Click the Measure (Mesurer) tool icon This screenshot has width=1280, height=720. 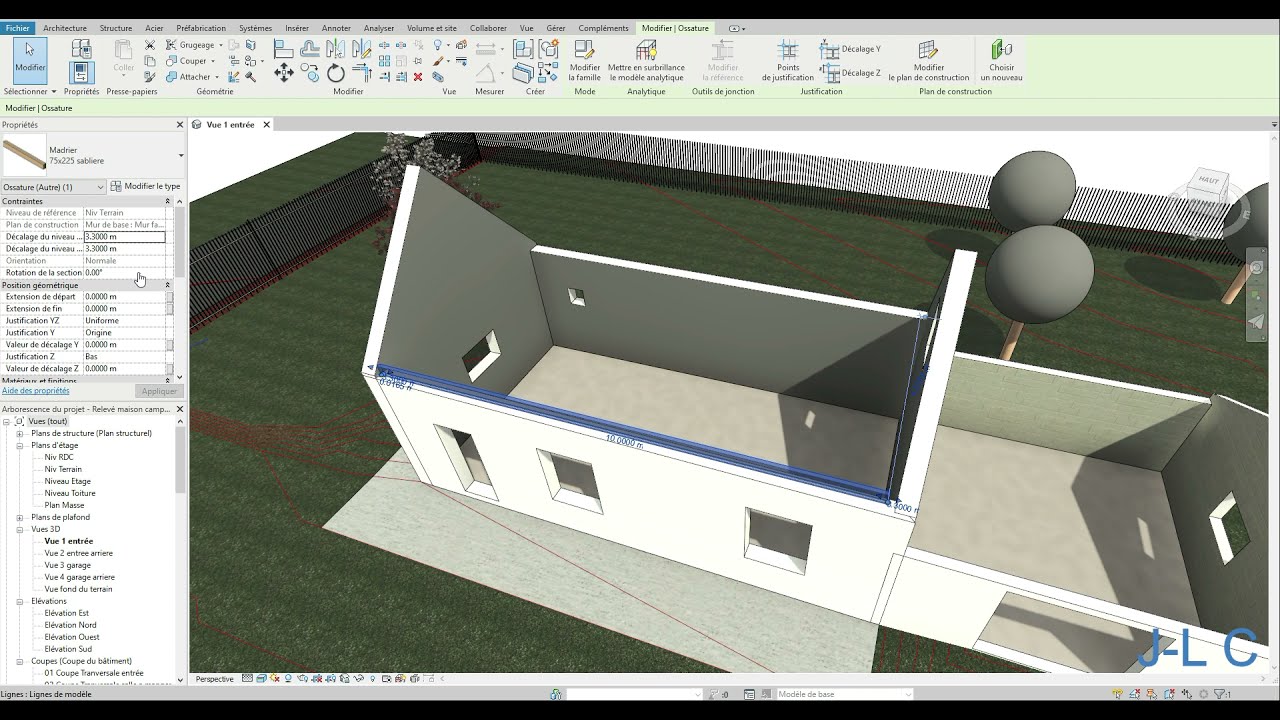coord(487,48)
